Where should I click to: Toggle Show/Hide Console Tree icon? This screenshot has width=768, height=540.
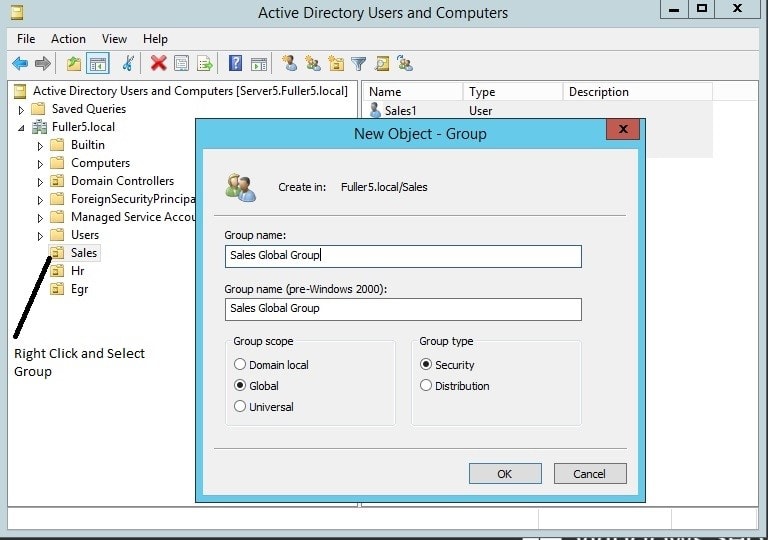[97, 64]
